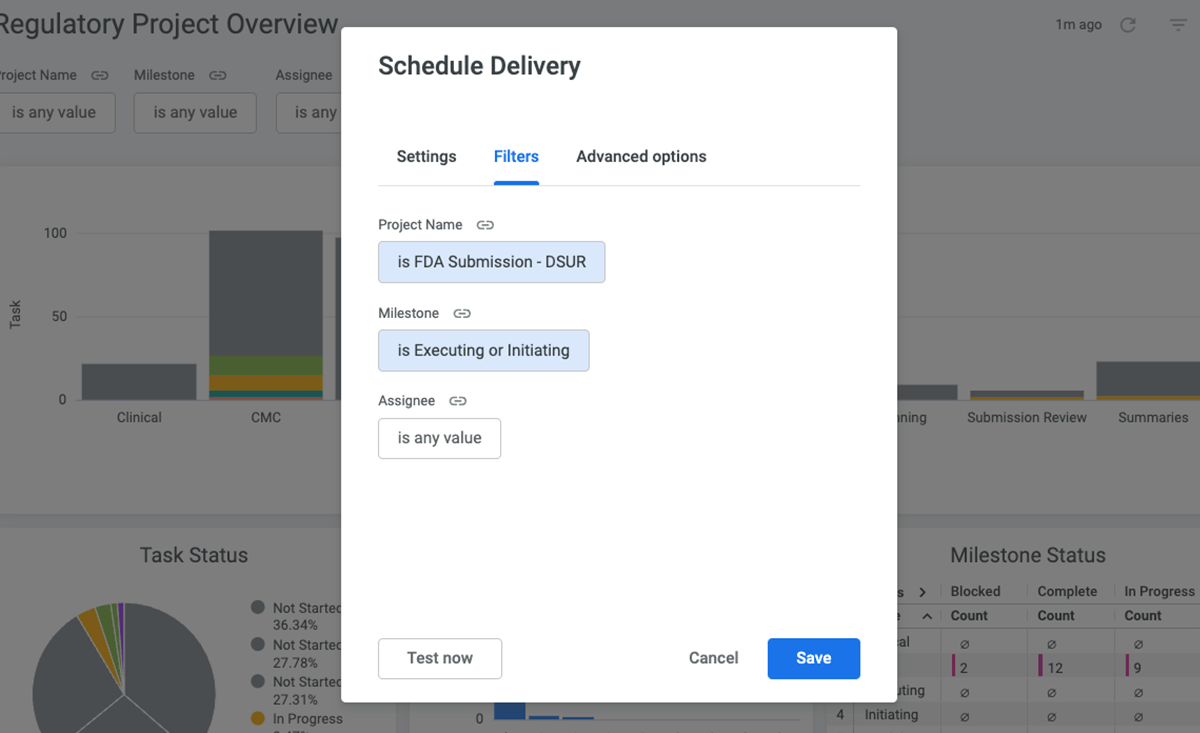Open the Assignee 'is any value' dropdown in modal
Screen dimensions: 1200x733
(x=439, y=438)
